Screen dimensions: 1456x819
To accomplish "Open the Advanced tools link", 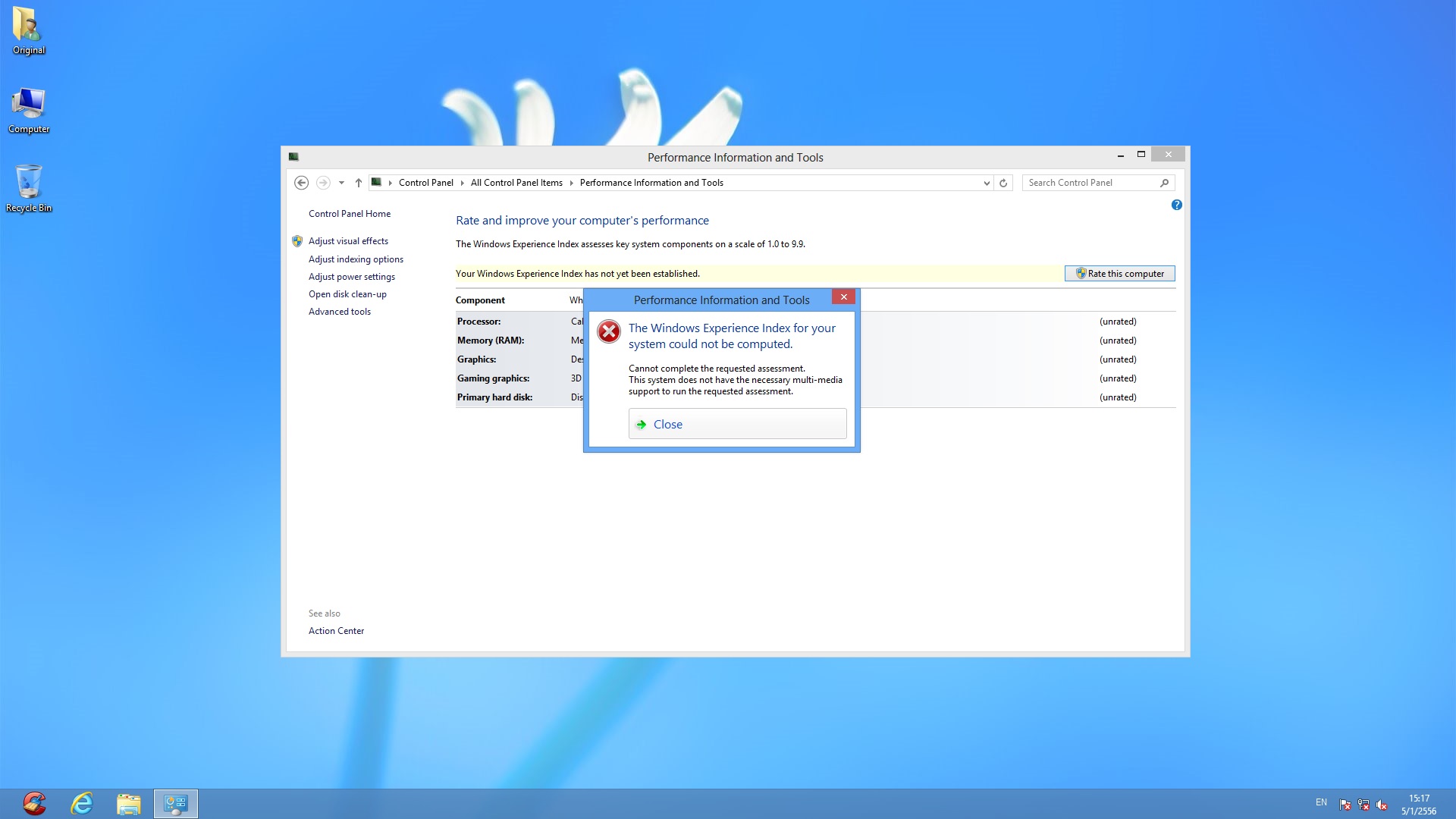I will [339, 312].
